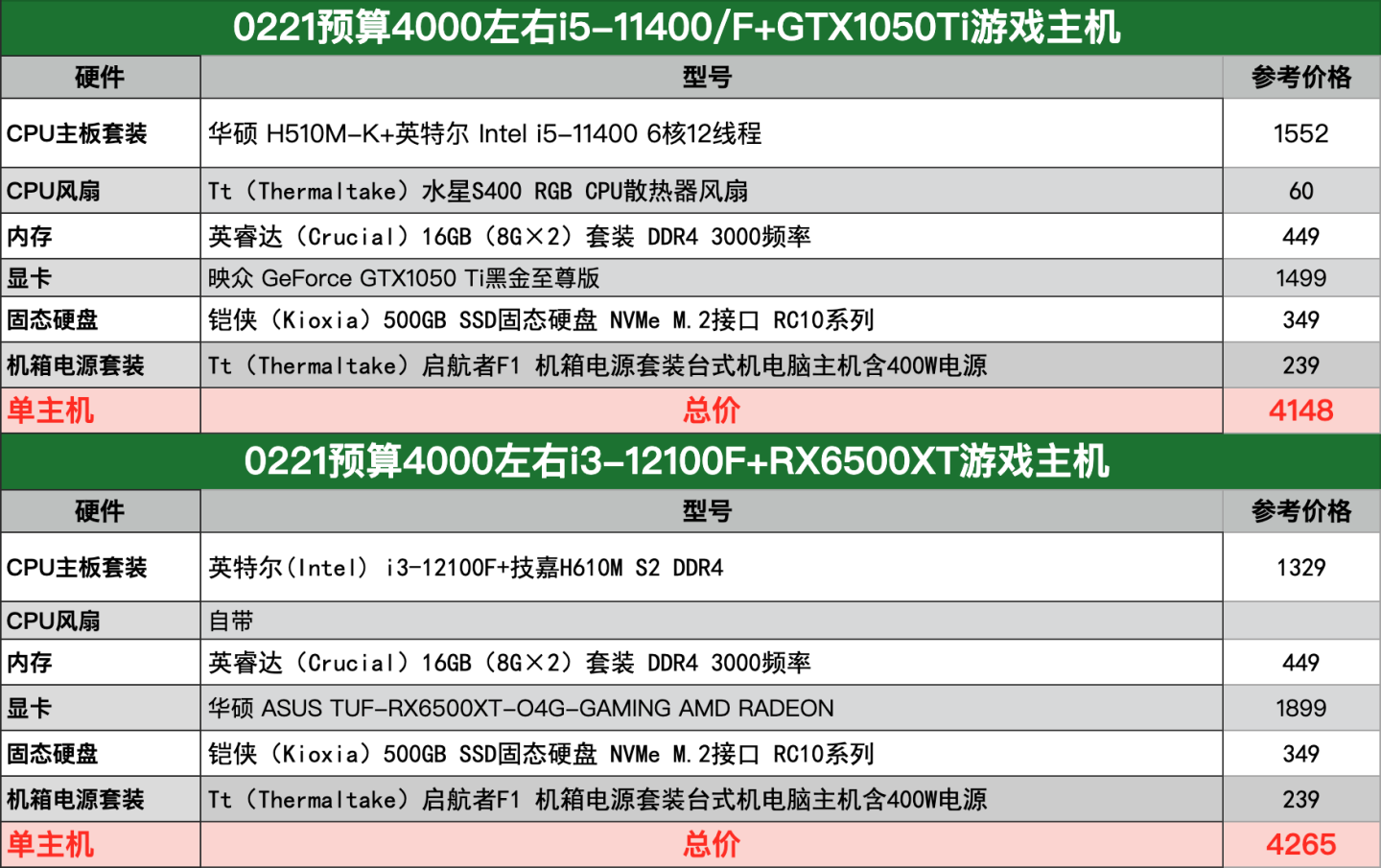Click the price cell 1552
This screenshot has height=868, width=1381.
(1301, 133)
